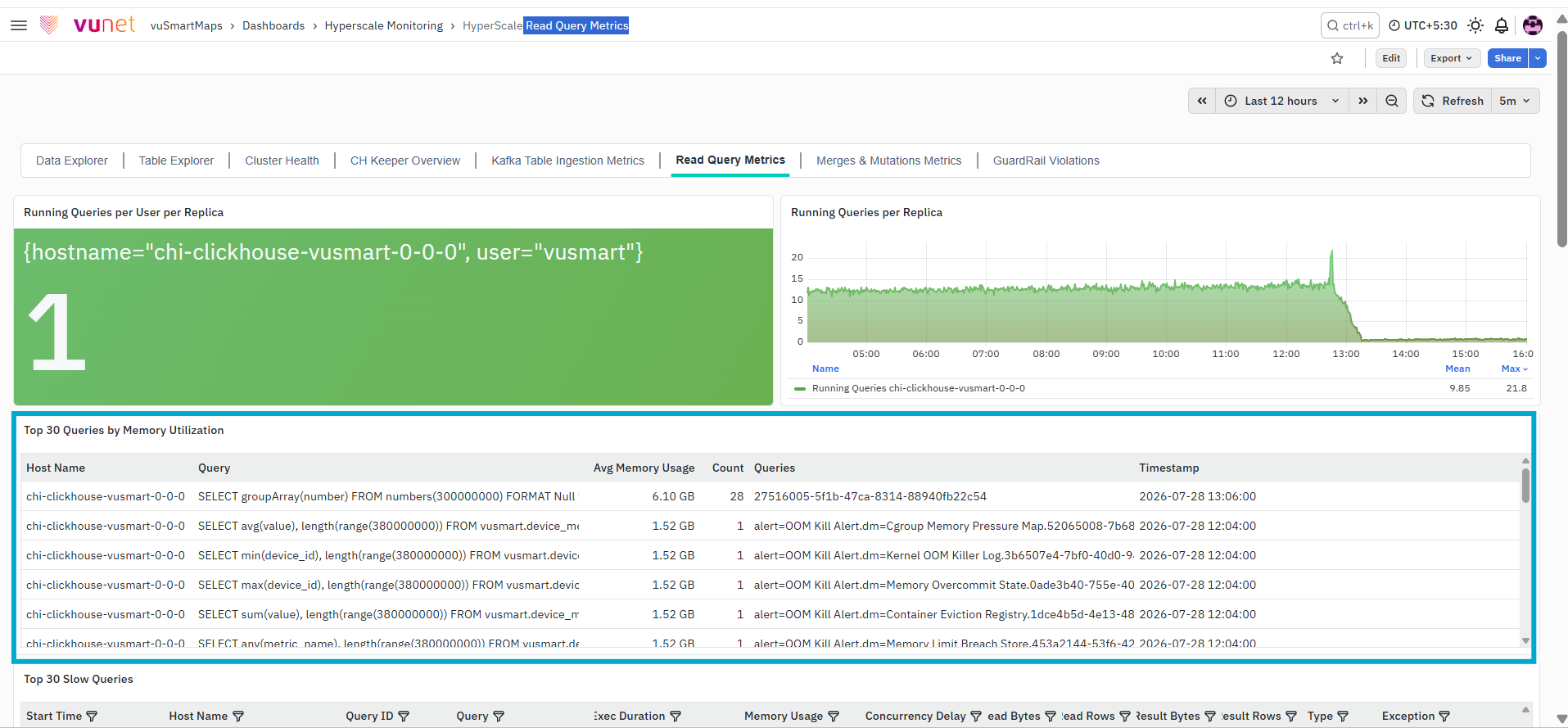This screenshot has height=728, width=1568.
Task: Switch to Kafka Table Ingestion Metrics tab
Action: (x=567, y=161)
